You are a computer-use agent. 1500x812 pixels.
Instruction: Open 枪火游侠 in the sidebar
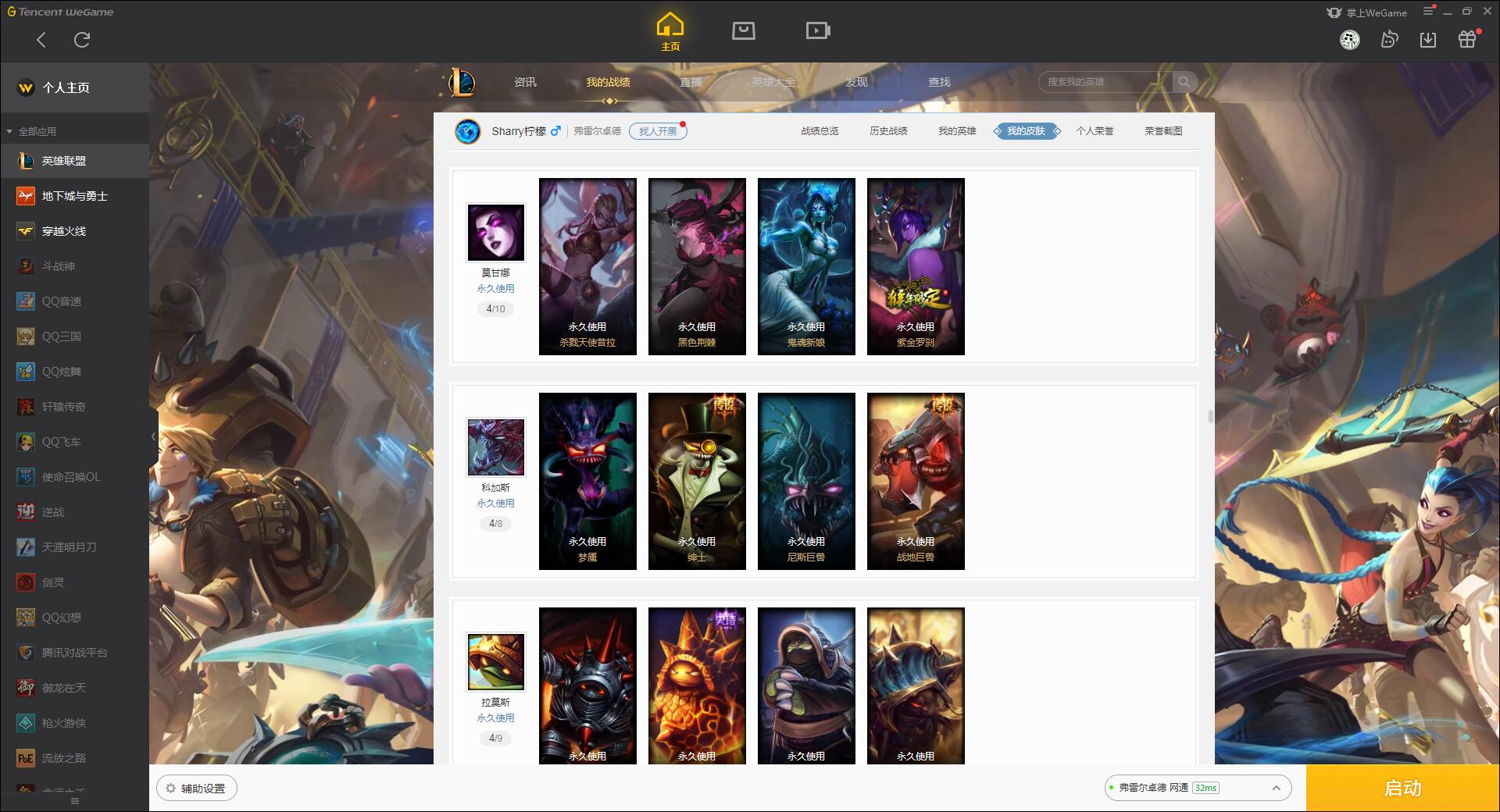click(x=74, y=723)
